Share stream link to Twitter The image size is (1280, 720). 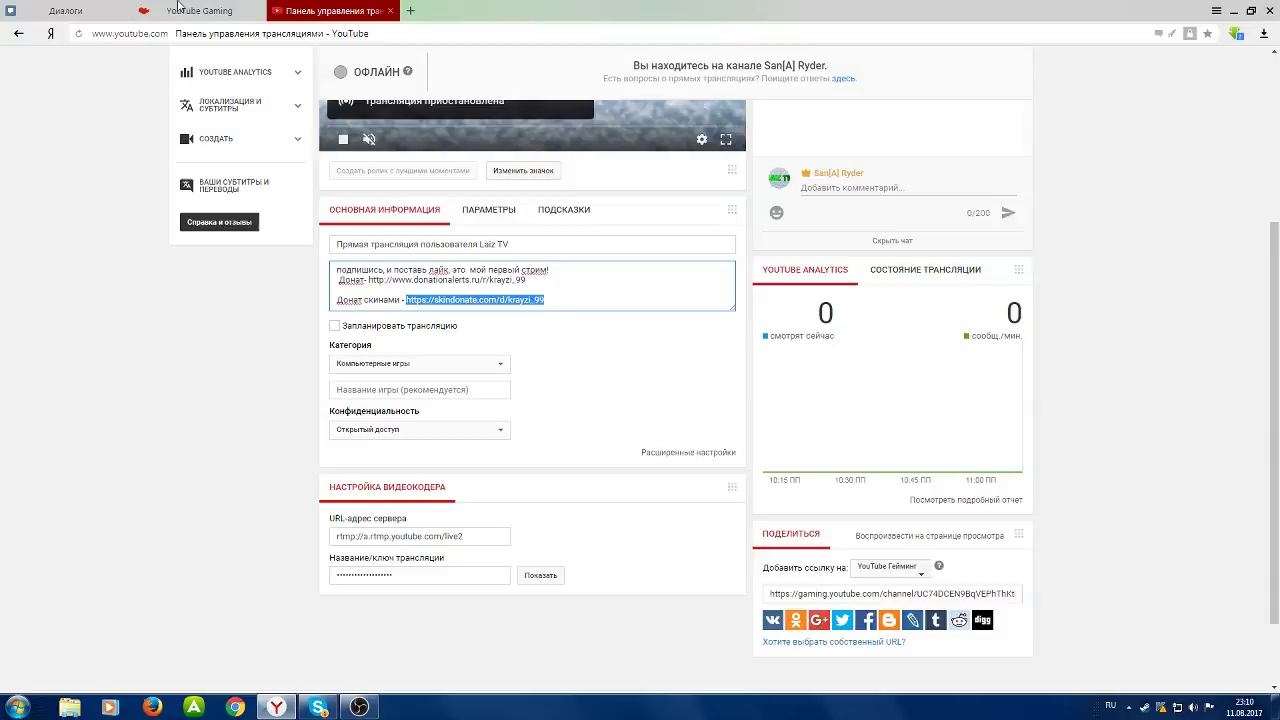click(843, 620)
